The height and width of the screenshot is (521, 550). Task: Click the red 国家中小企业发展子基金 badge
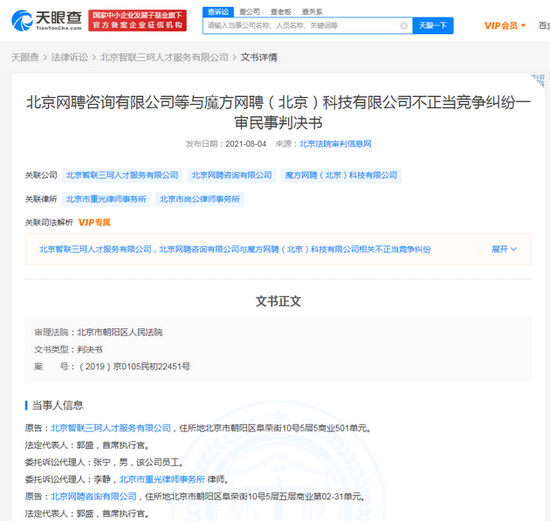(137, 20)
